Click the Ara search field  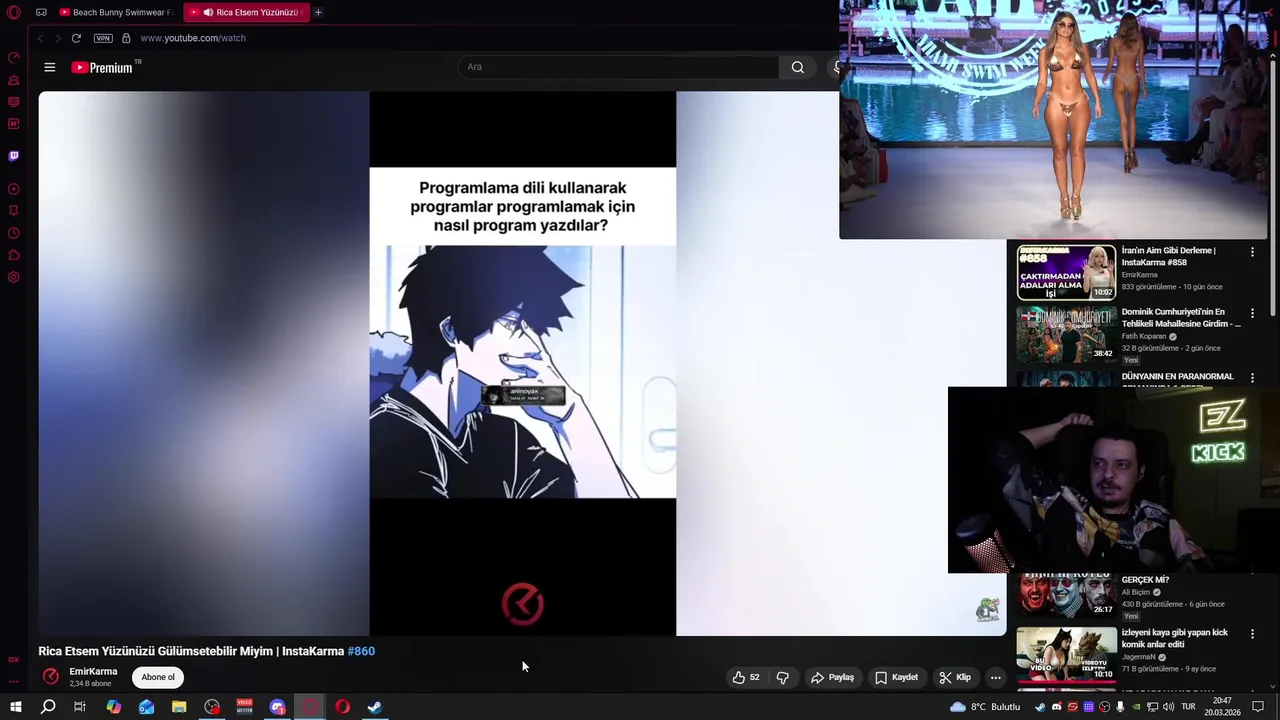618,67
